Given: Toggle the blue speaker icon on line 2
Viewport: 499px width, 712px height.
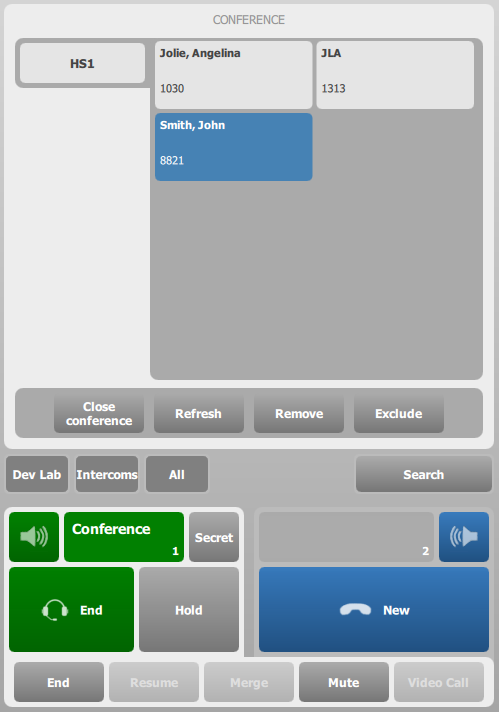Looking at the screenshot, I should click(464, 537).
